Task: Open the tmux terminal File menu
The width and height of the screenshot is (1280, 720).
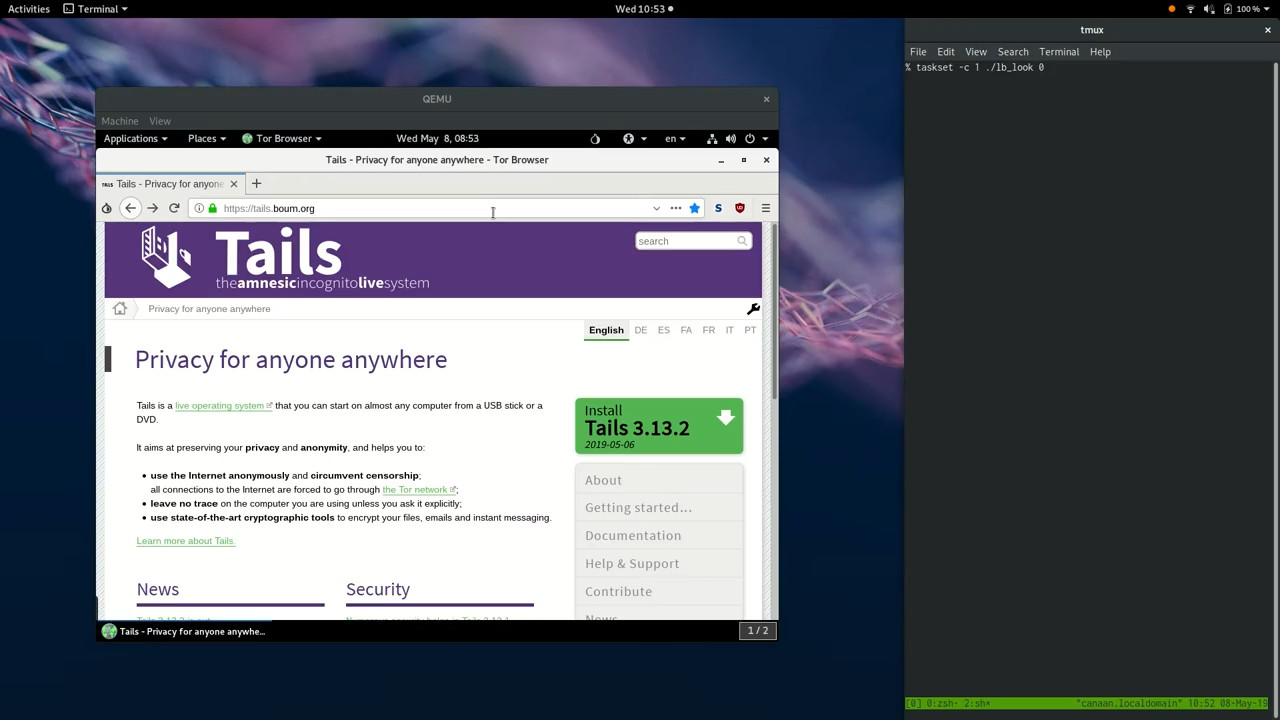Action: coord(918,52)
